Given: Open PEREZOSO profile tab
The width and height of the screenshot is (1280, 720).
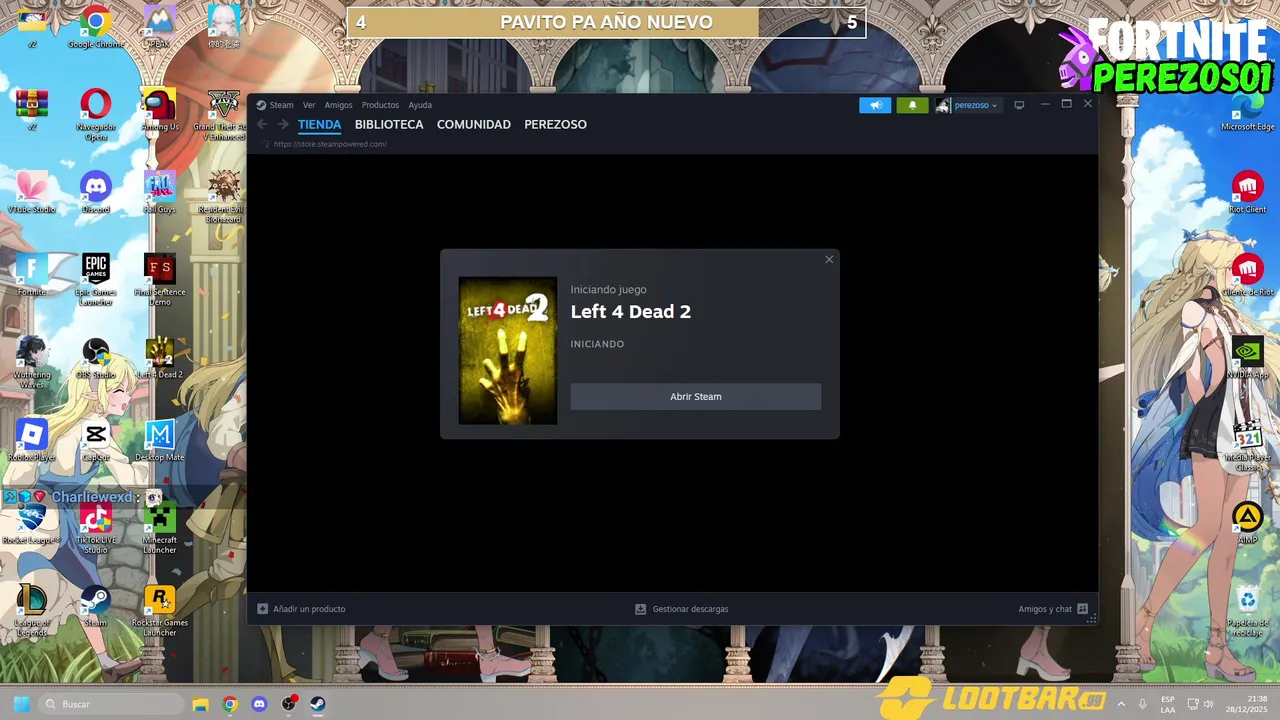Looking at the screenshot, I should click(x=555, y=125).
